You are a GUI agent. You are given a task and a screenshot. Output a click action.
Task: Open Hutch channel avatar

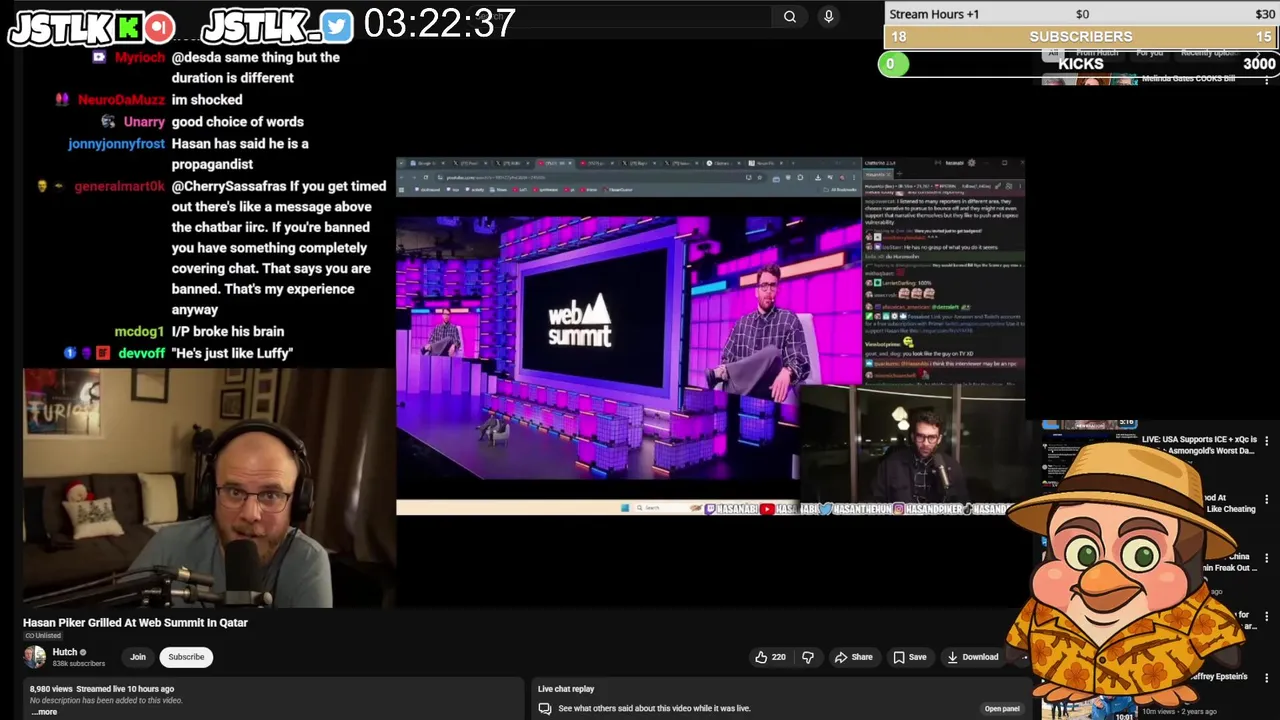coord(35,657)
